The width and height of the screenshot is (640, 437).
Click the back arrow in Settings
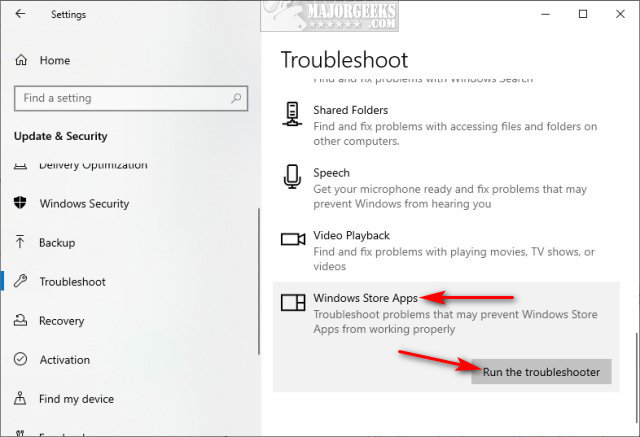tap(20, 14)
